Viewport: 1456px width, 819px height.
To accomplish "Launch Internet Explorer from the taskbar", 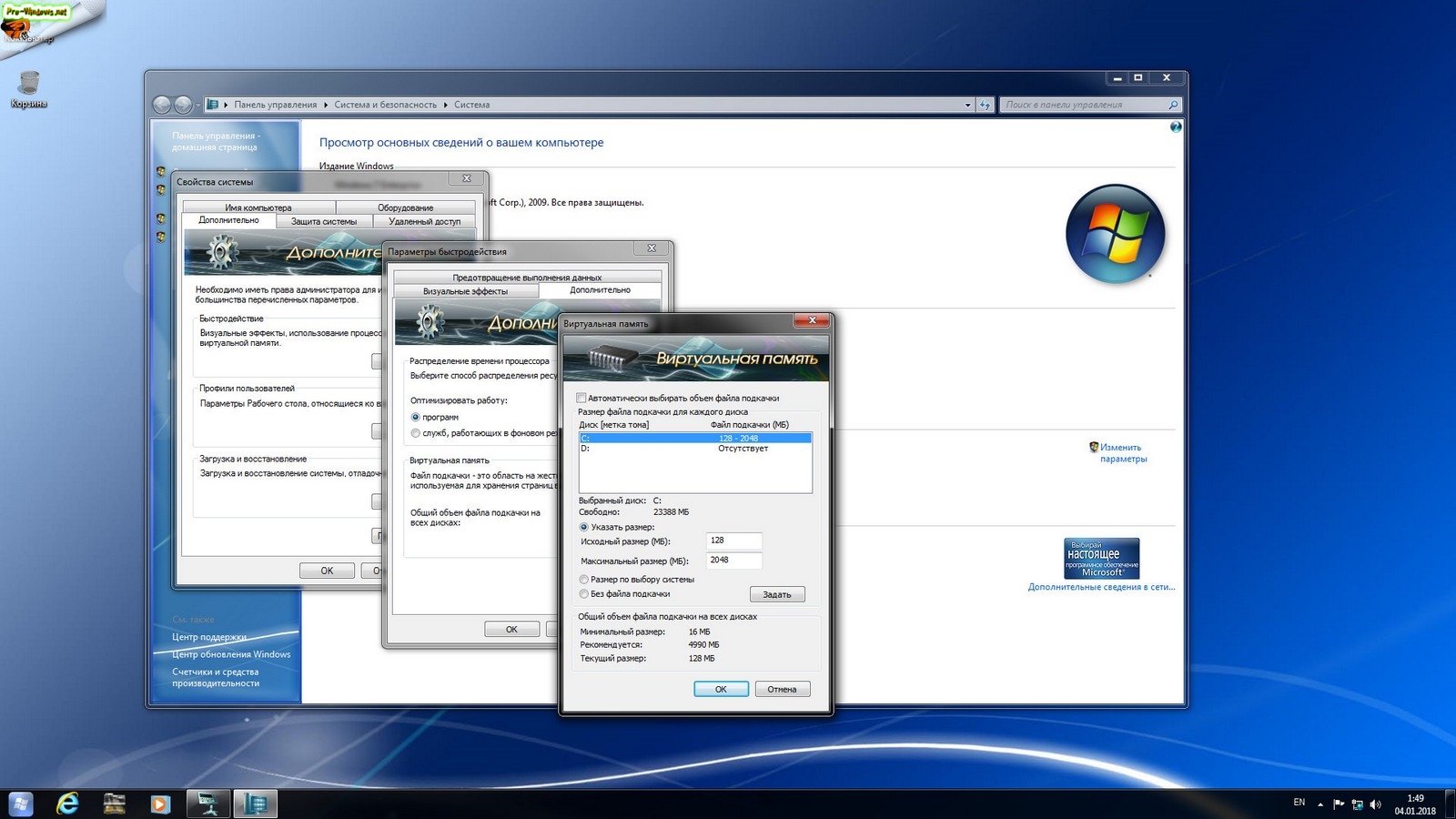I will pos(67,804).
